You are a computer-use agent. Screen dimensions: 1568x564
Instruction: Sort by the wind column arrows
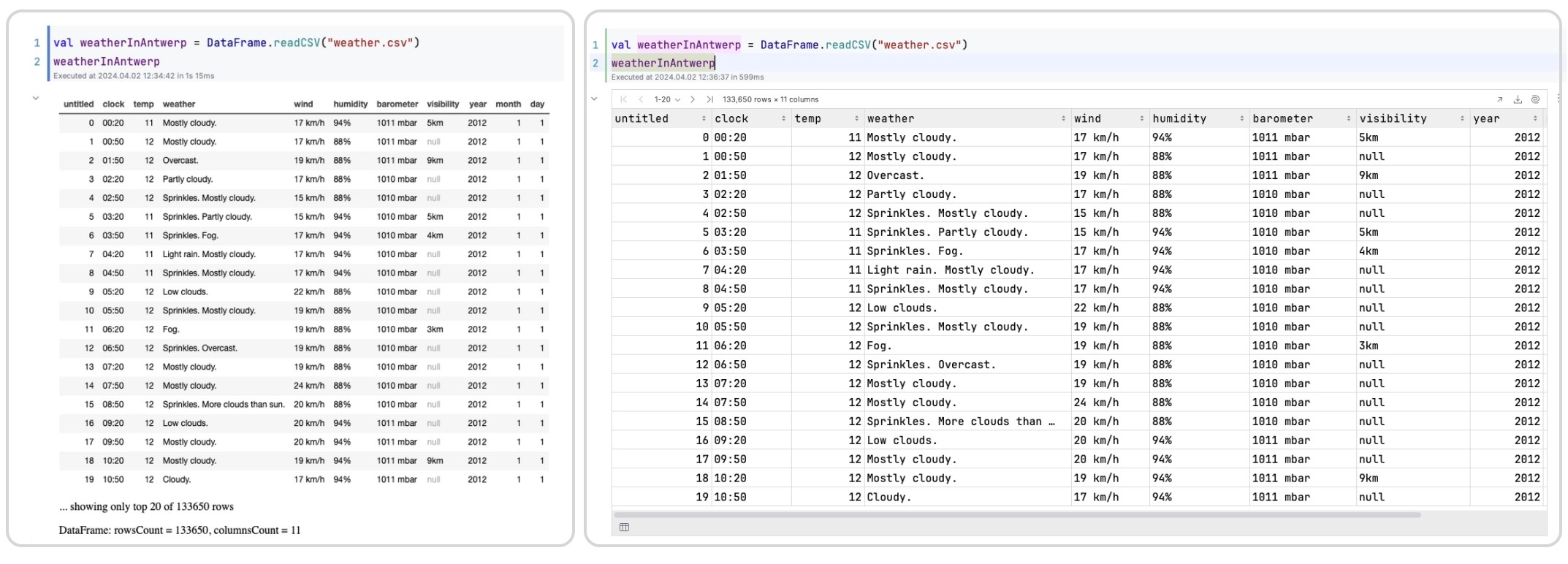click(x=1141, y=118)
